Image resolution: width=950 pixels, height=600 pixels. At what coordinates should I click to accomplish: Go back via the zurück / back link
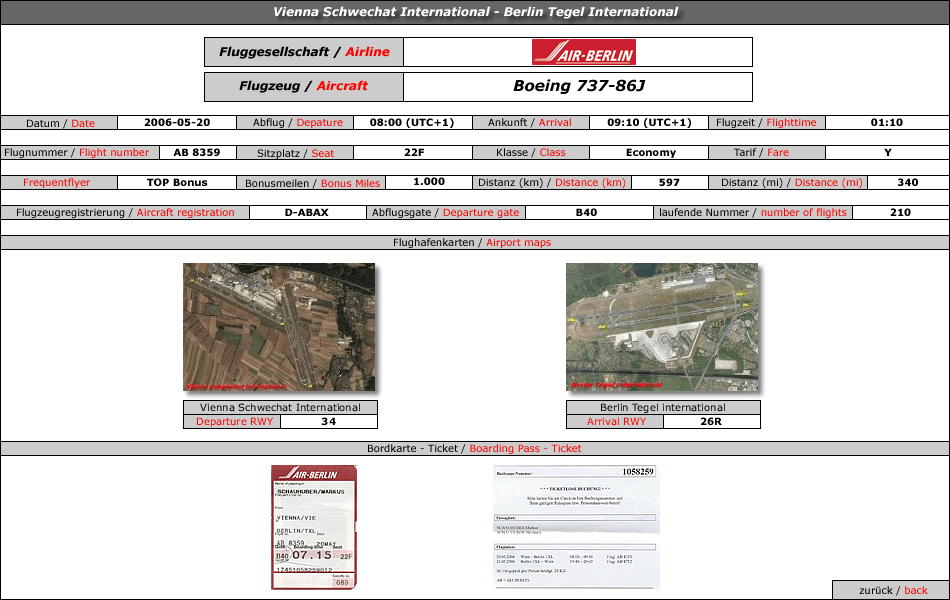893,590
